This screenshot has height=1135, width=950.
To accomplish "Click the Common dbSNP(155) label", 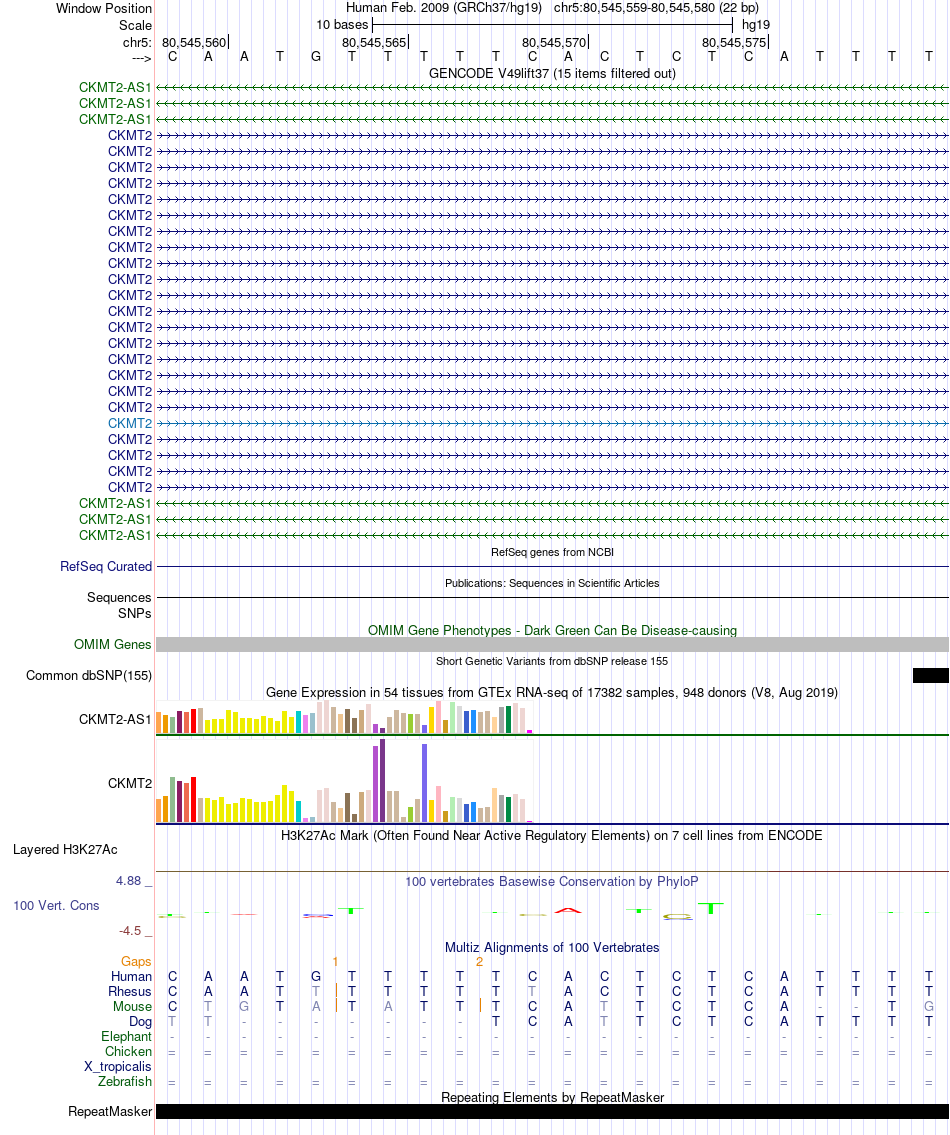I will click(89, 675).
